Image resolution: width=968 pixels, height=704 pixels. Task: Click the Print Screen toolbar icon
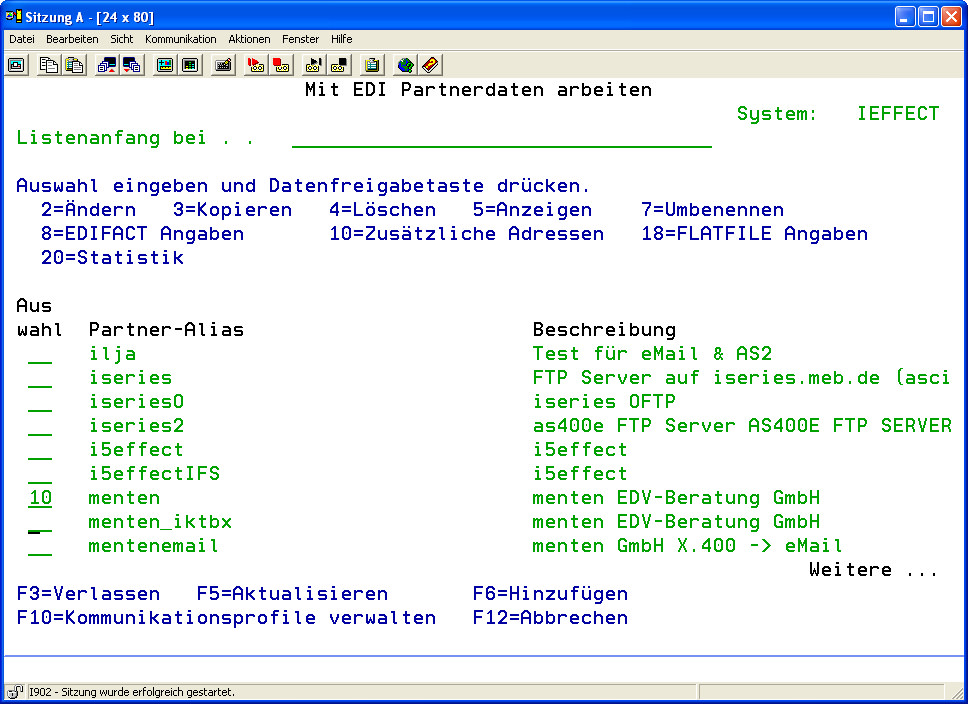pos(16,65)
